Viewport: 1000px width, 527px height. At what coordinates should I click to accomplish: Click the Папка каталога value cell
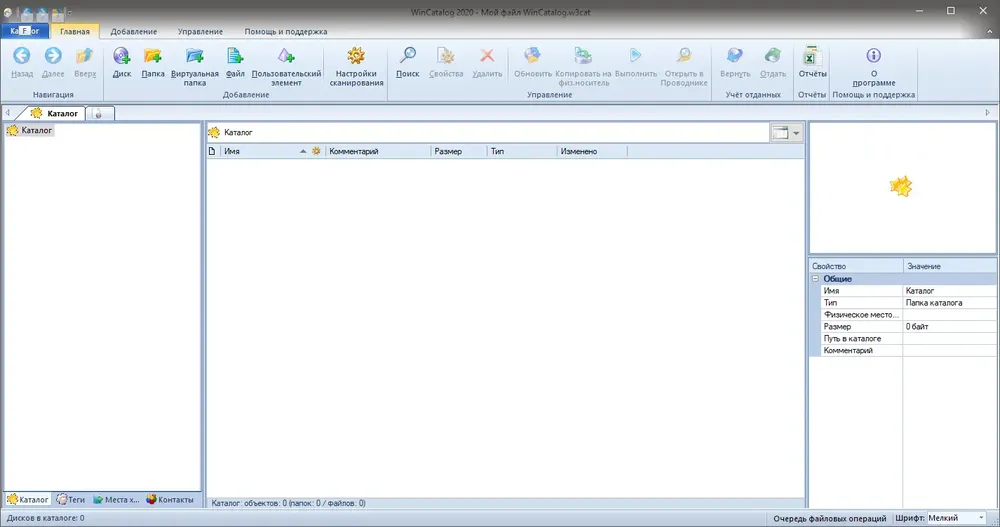pos(950,302)
